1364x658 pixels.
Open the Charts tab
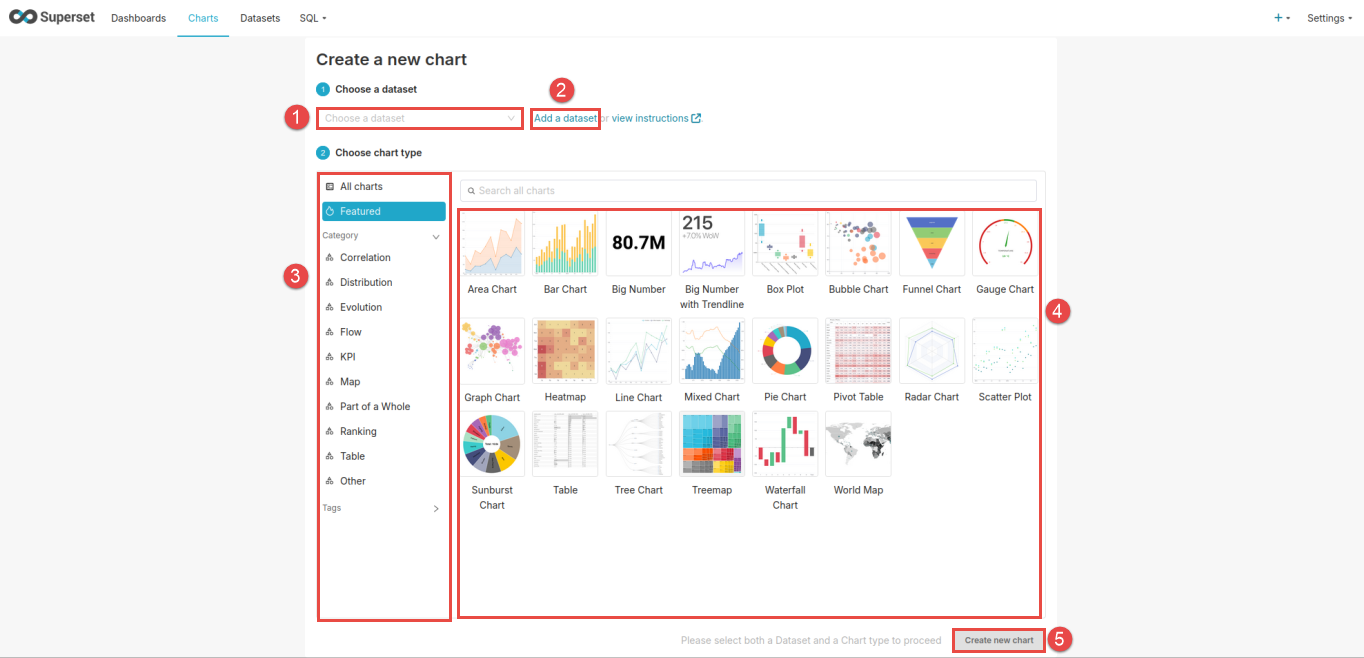(x=203, y=18)
